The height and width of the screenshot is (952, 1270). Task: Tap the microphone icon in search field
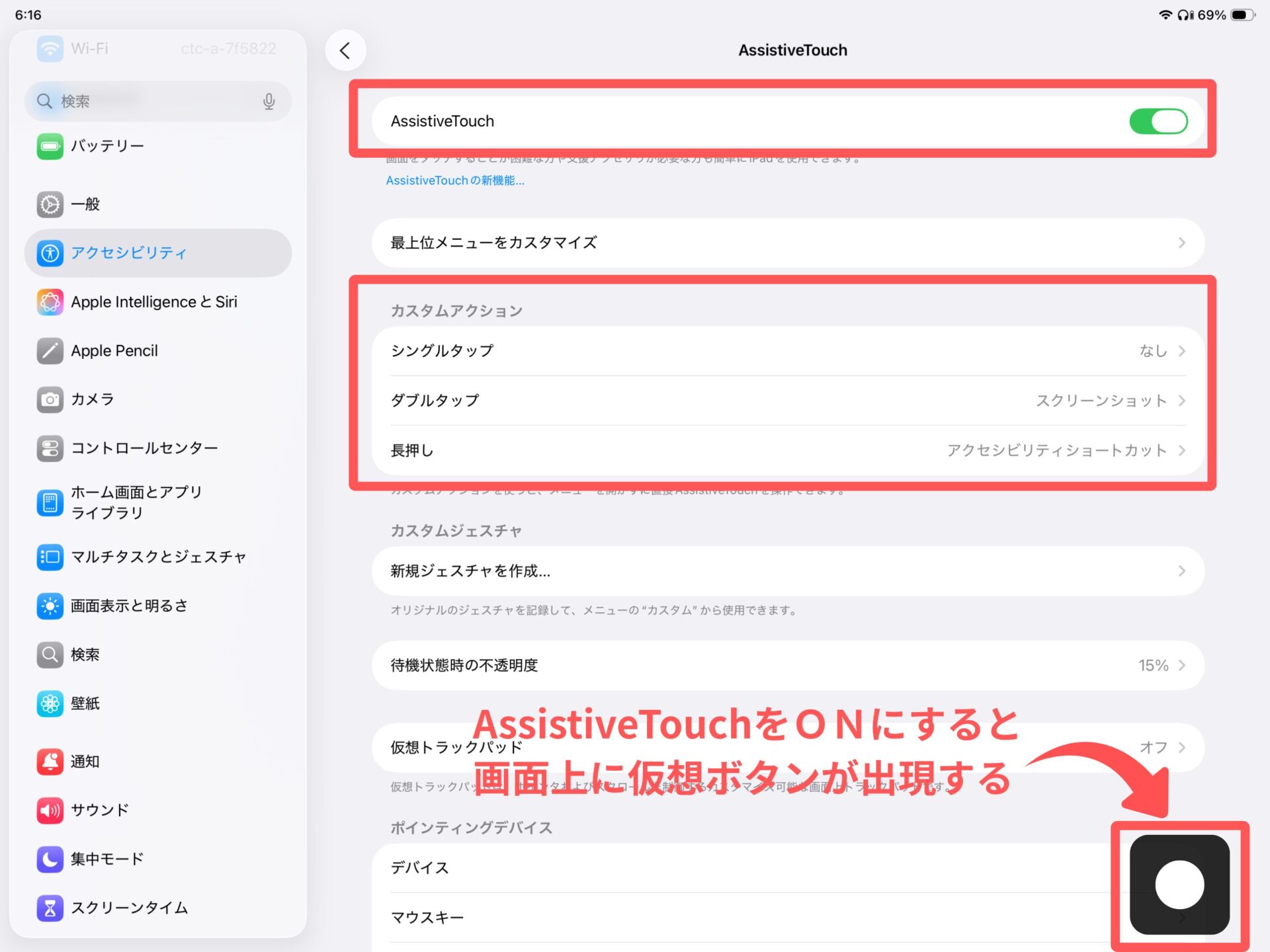coord(269,101)
